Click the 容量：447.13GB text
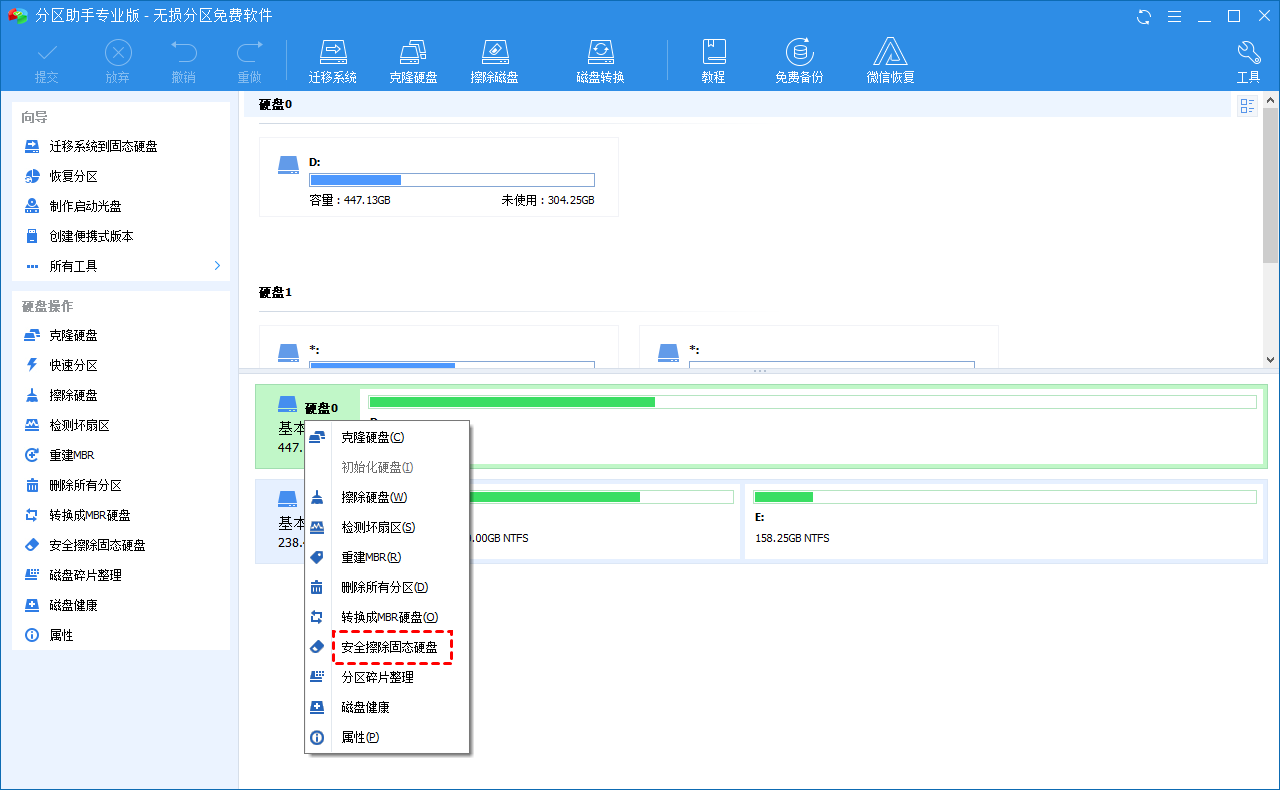Image resolution: width=1280 pixels, height=790 pixels. point(350,200)
